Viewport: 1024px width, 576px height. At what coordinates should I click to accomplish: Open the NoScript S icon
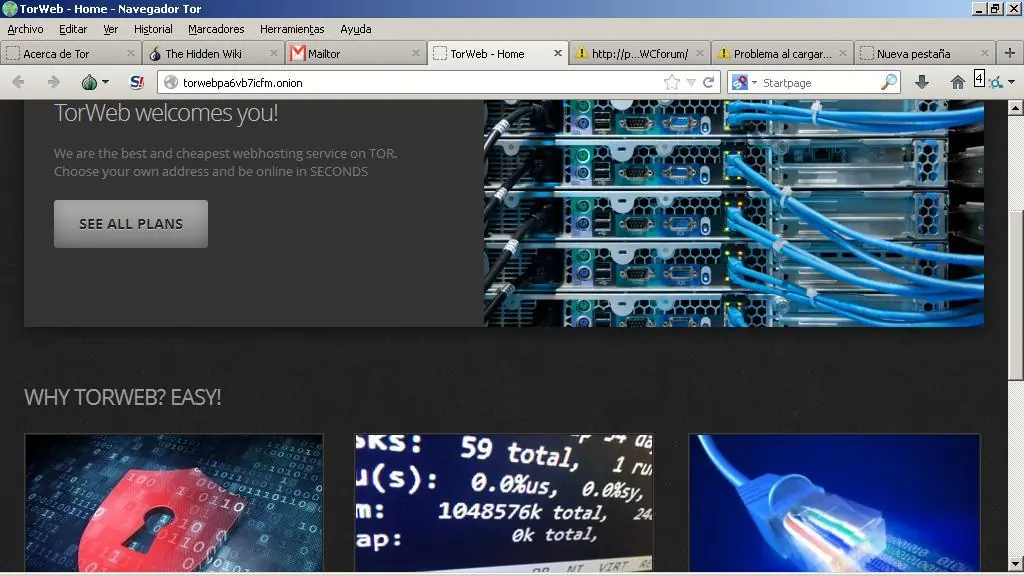point(136,82)
